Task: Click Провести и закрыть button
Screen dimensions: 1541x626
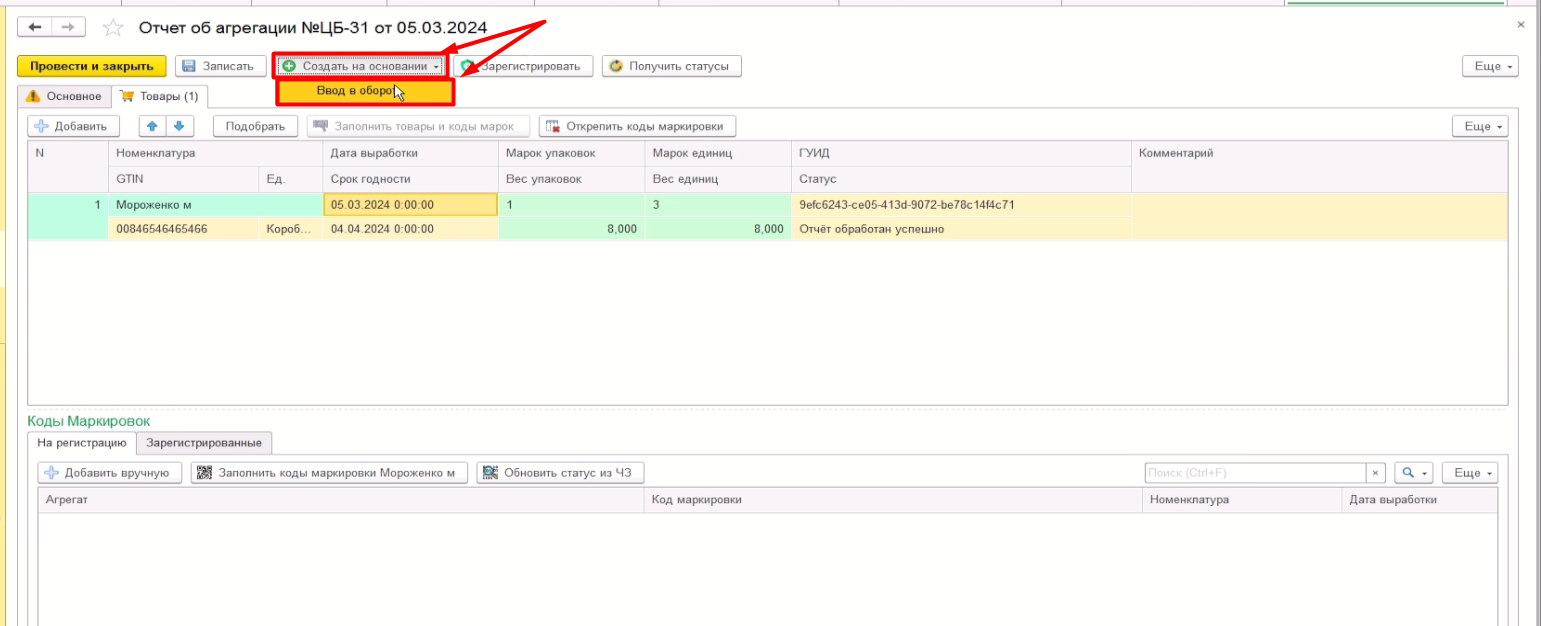Action: [92, 66]
